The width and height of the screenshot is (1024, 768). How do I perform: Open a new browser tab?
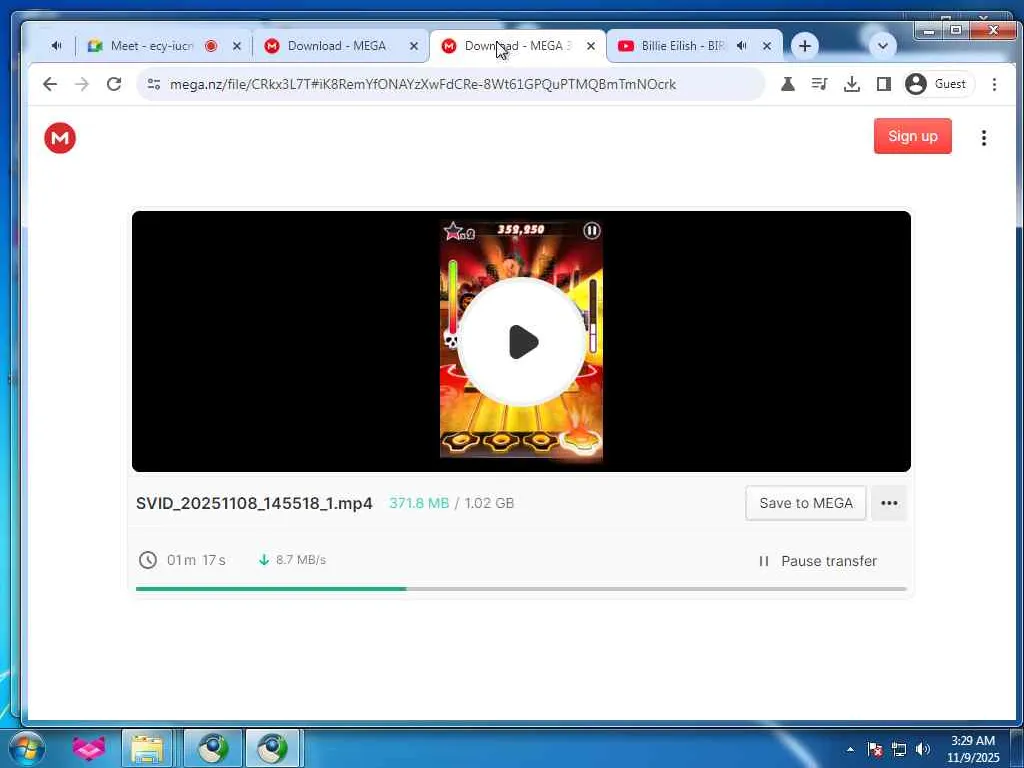point(805,46)
